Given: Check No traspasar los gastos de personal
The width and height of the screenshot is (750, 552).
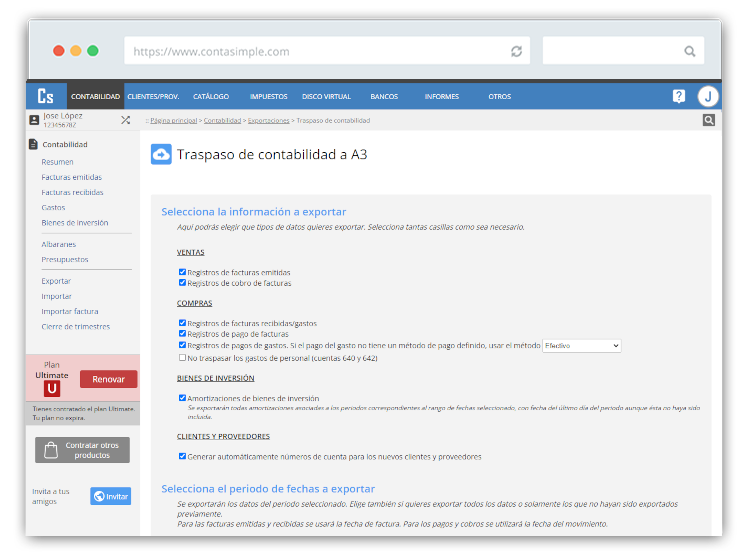Looking at the screenshot, I should (182, 357).
